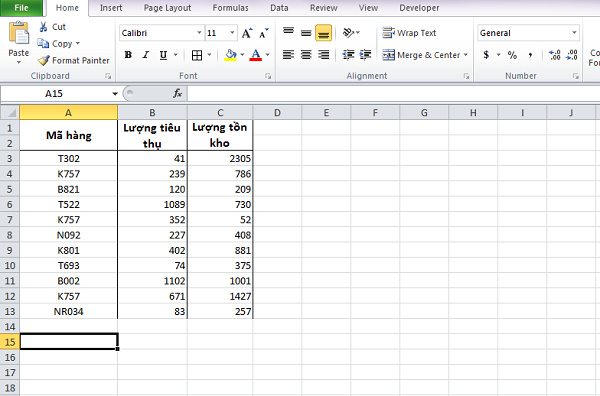Click Wrap Text button
Viewport: 600px width, 396px height.
pyautogui.click(x=409, y=33)
